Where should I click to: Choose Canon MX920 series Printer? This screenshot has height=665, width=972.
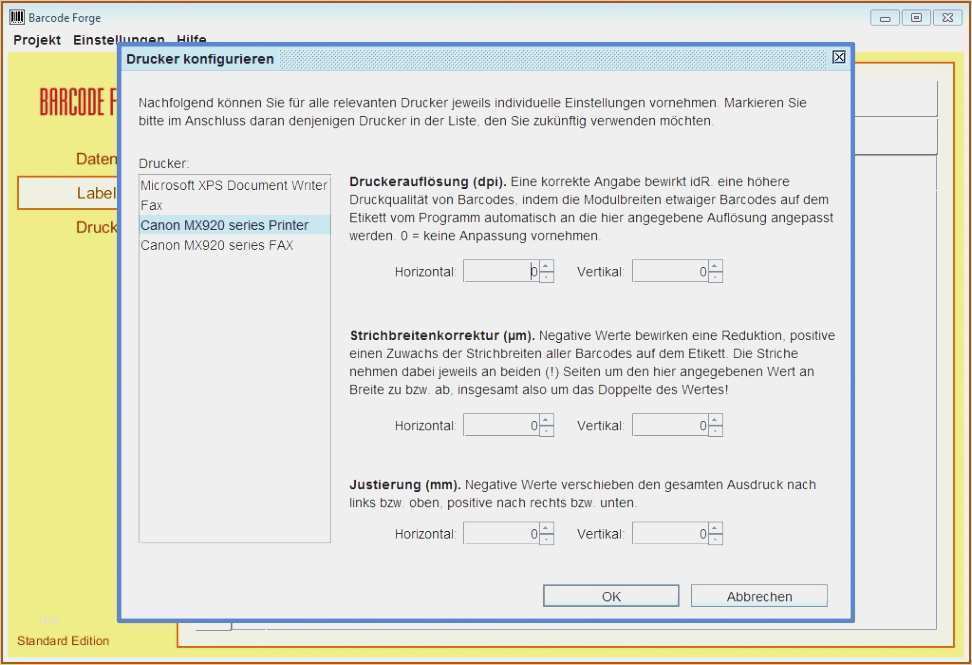point(234,225)
